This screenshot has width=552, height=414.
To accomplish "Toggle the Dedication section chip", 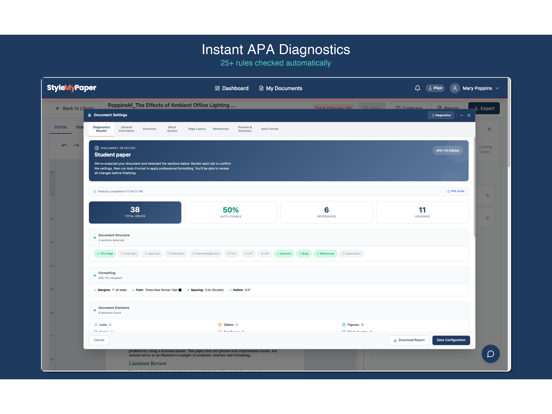I will tap(176, 253).
